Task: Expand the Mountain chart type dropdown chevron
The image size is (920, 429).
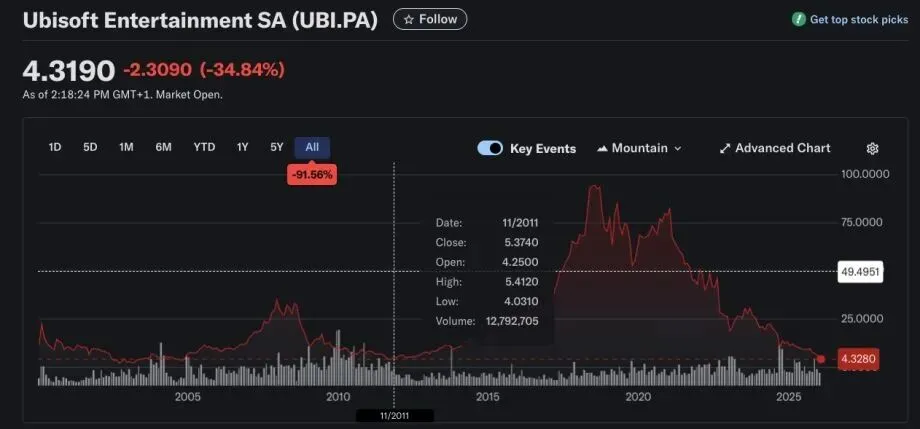Action: pyautogui.click(x=678, y=148)
